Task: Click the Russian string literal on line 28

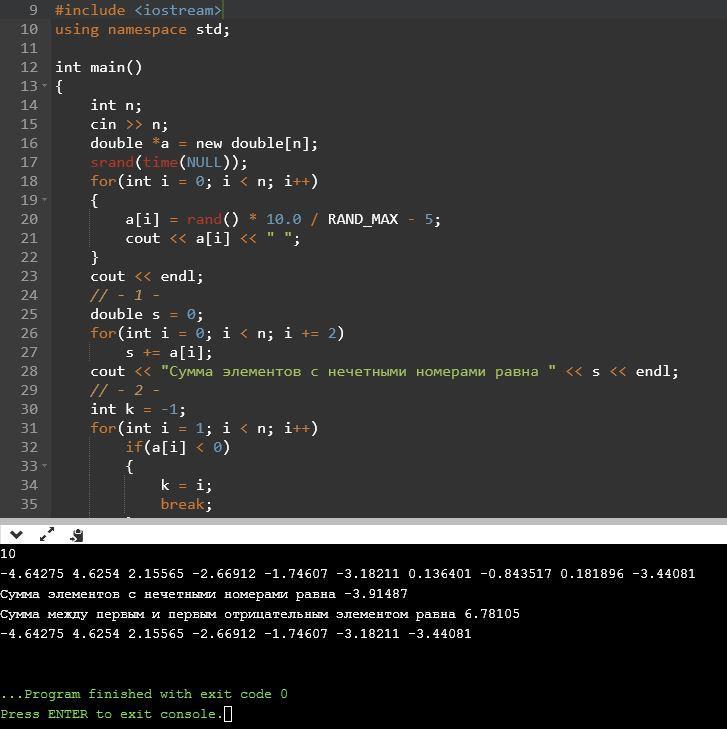Action: point(358,371)
